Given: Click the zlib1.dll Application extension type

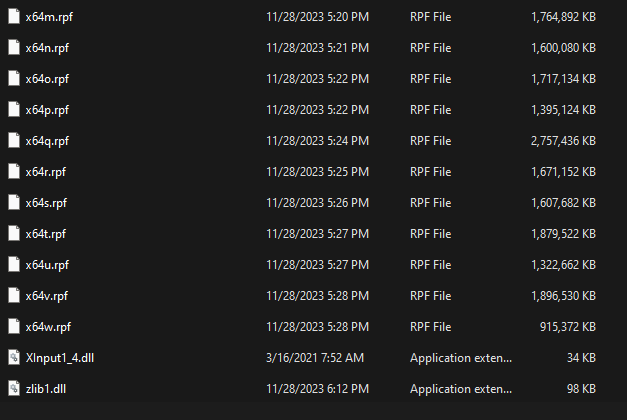Looking at the screenshot, I should click(460, 388).
